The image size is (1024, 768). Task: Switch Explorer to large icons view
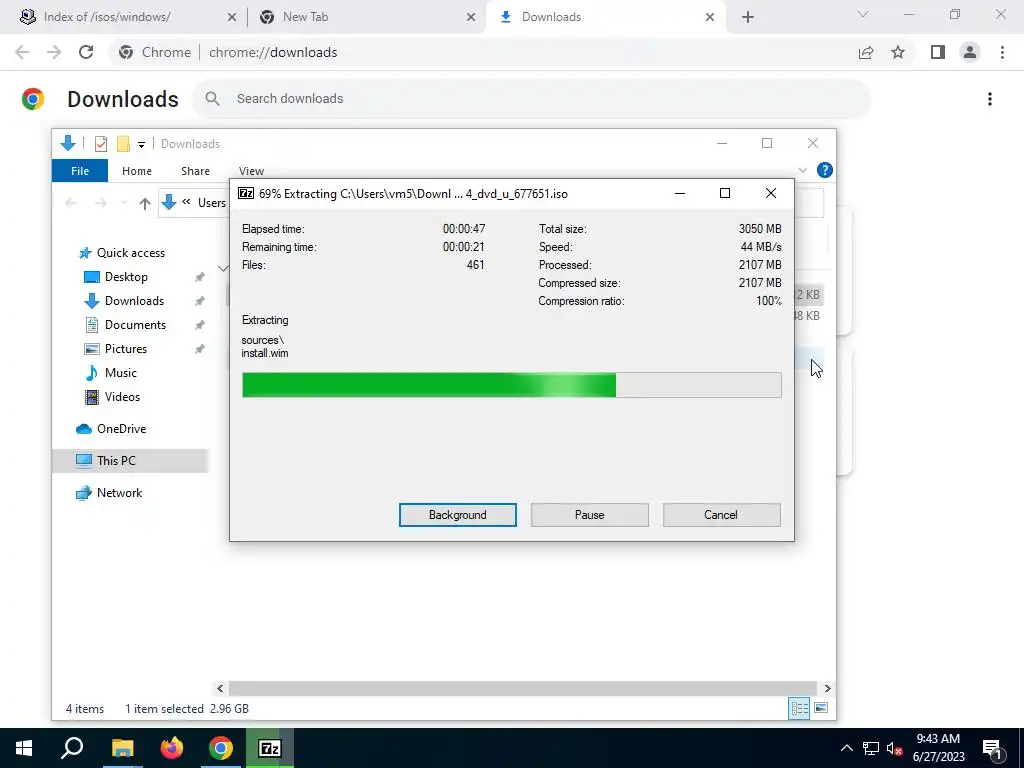coord(821,708)
